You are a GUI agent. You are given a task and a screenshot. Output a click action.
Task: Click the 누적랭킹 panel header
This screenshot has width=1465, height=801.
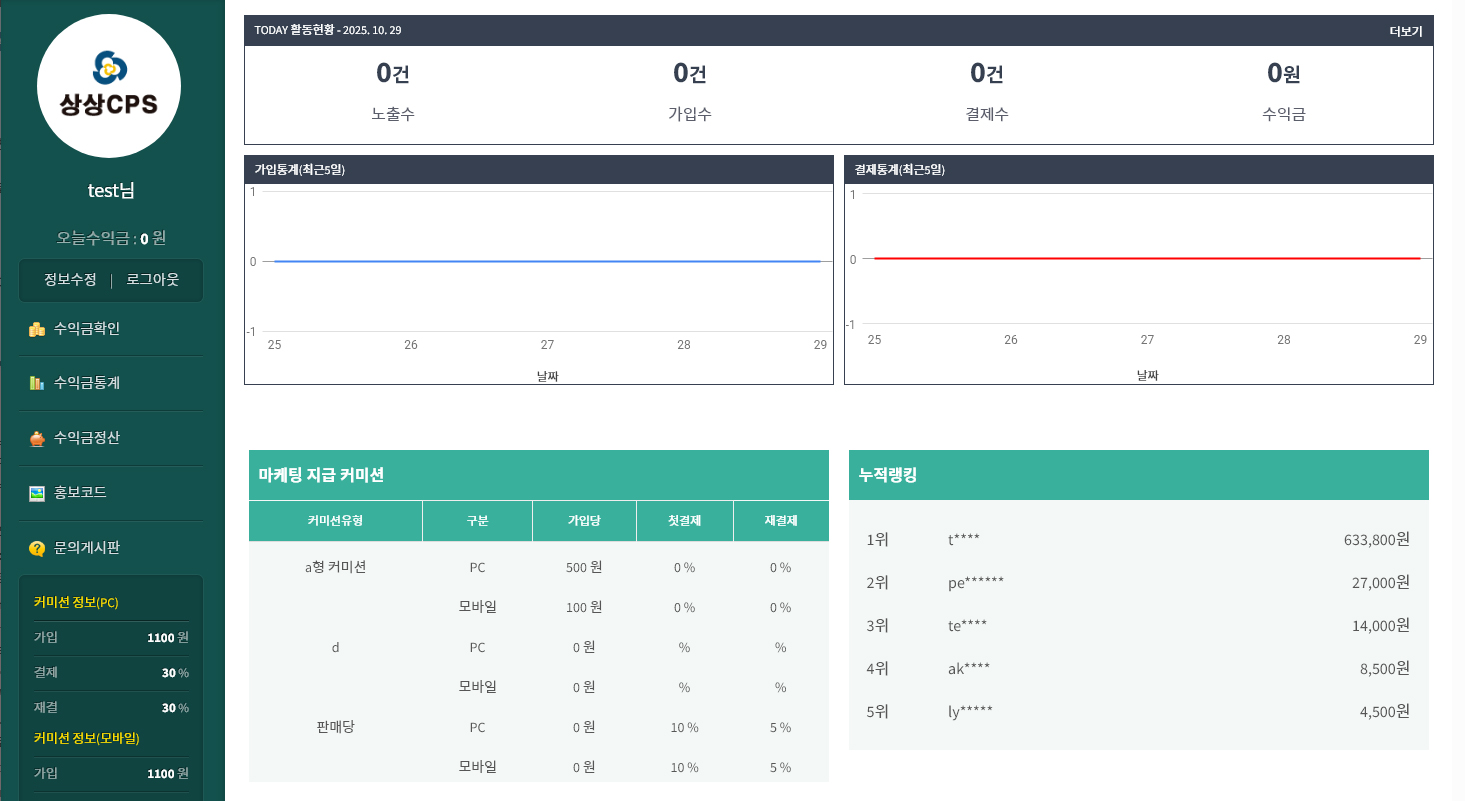1138,475
